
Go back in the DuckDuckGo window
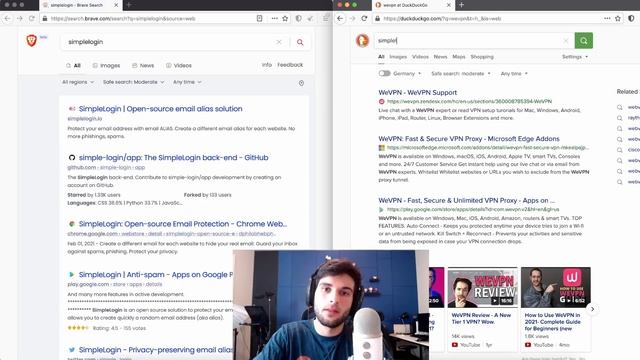pos(340,18)
